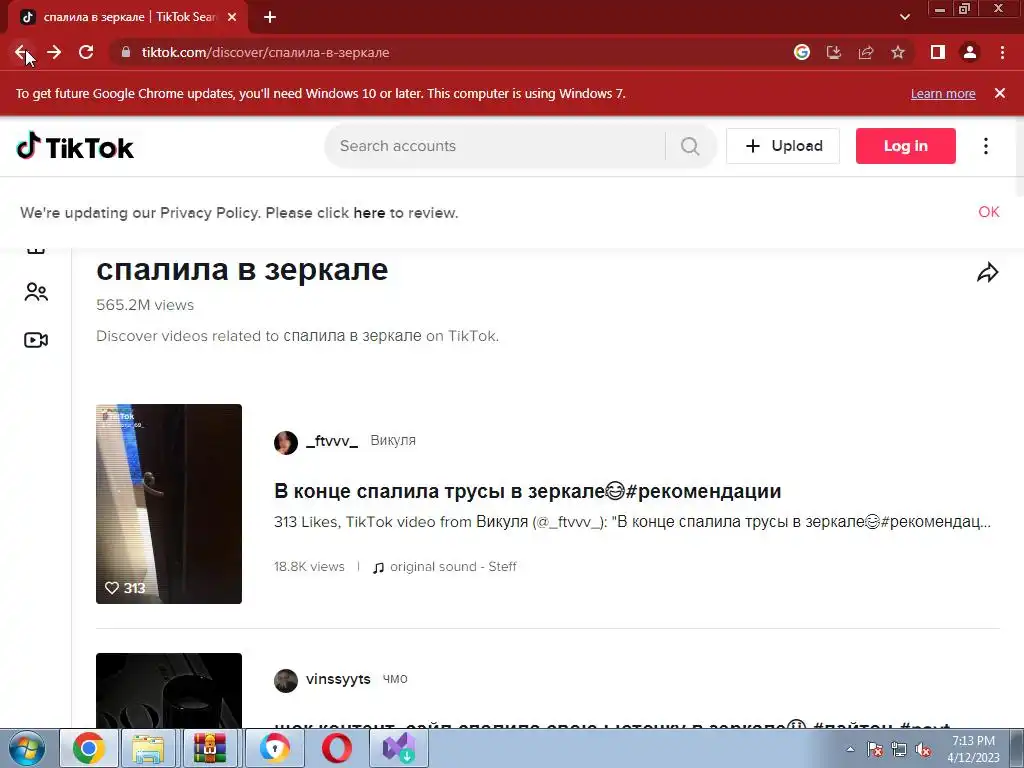Click 'here' in the privacy policy notice
The height and width of the screenshot is (768, 1024).
tap(369, 213)
